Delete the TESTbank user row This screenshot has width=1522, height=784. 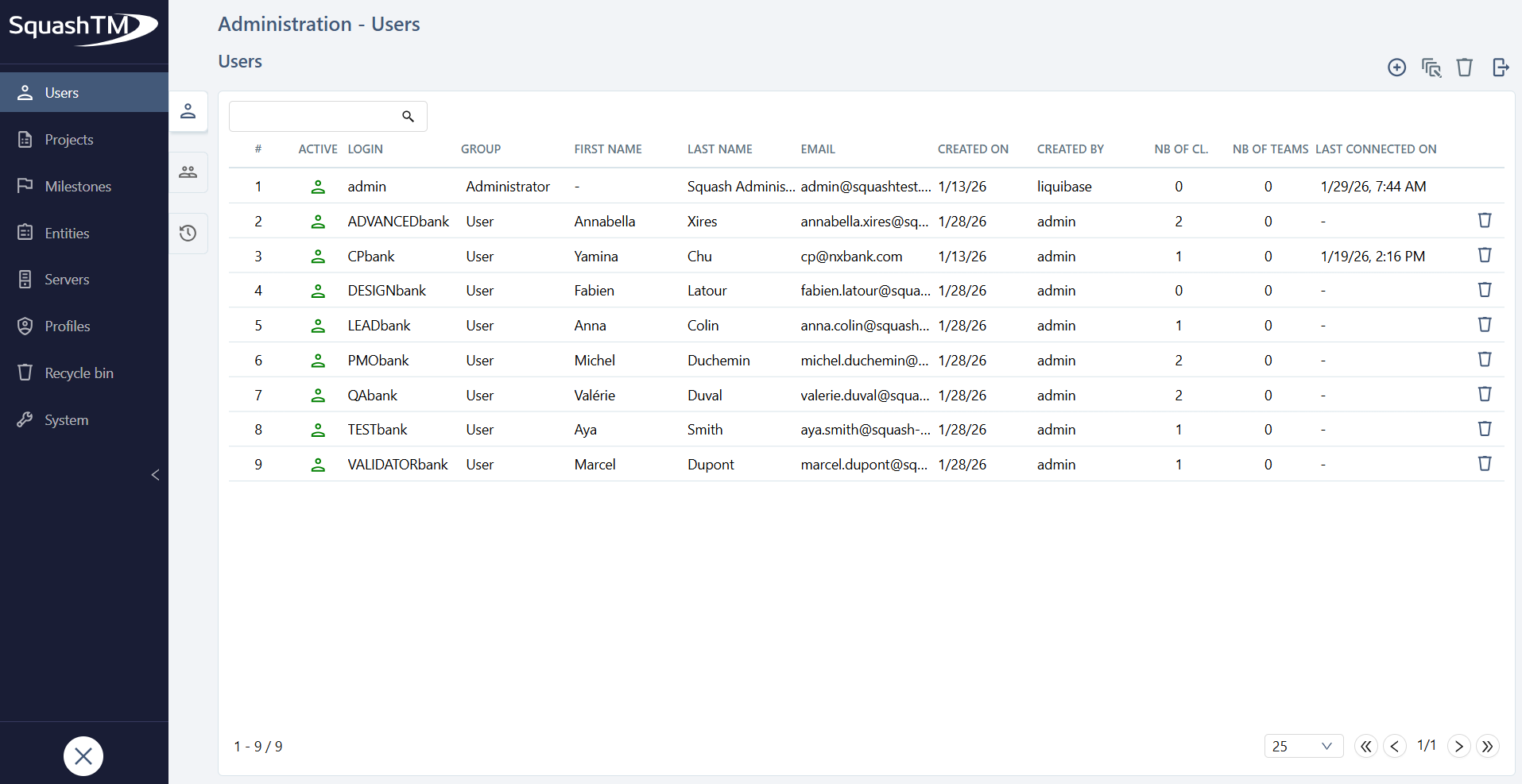coord(1485,429)
